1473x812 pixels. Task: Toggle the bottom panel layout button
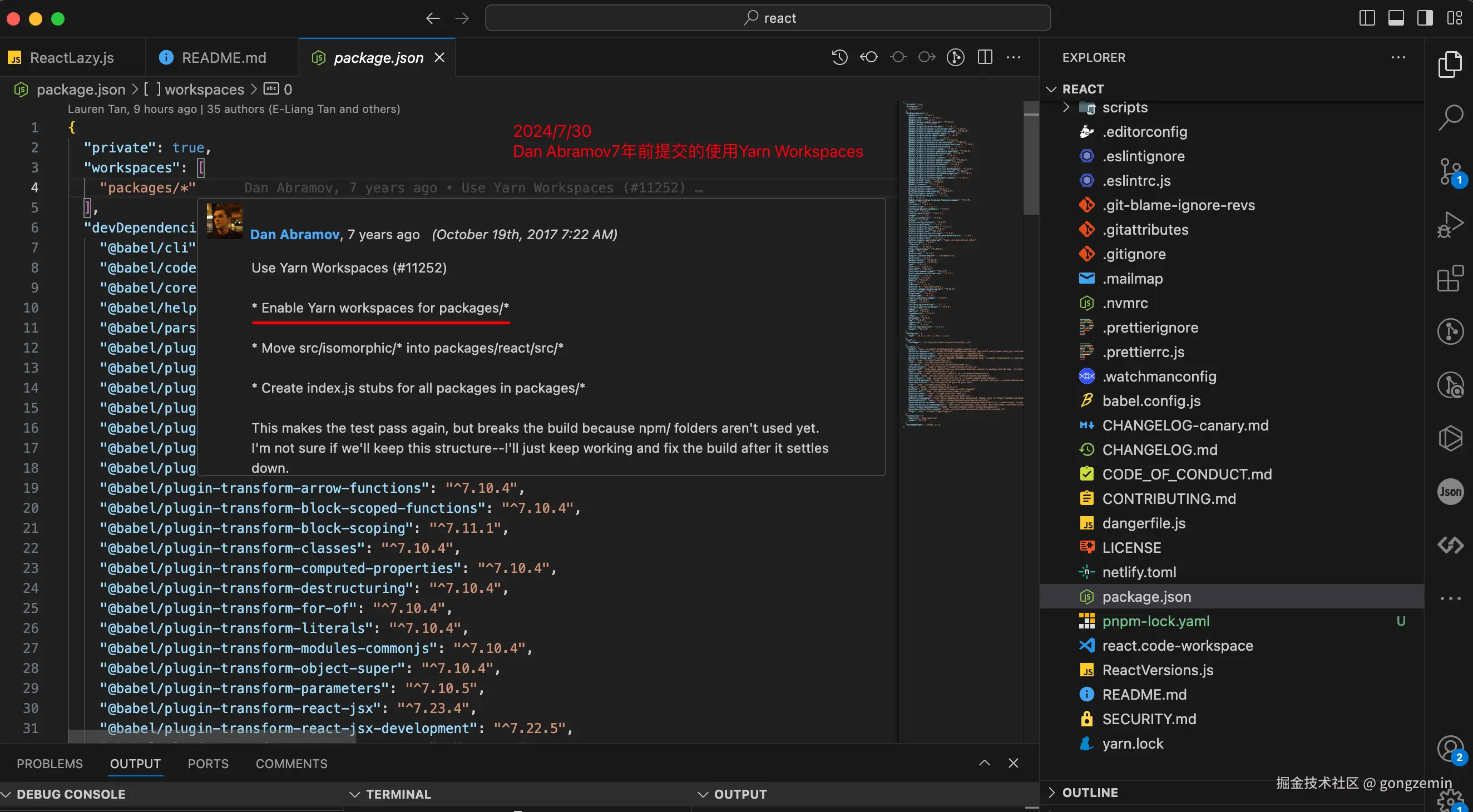pyautogui.click(x=1396, y=18)
